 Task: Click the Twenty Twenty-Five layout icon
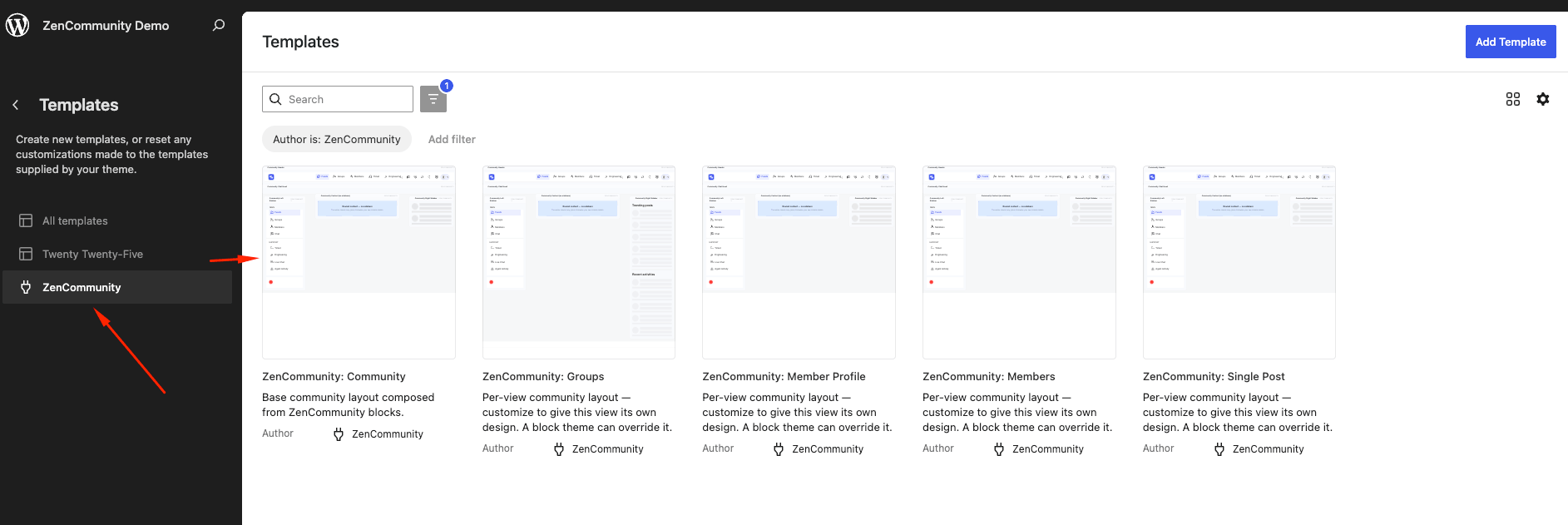click(x=26, y=254)
